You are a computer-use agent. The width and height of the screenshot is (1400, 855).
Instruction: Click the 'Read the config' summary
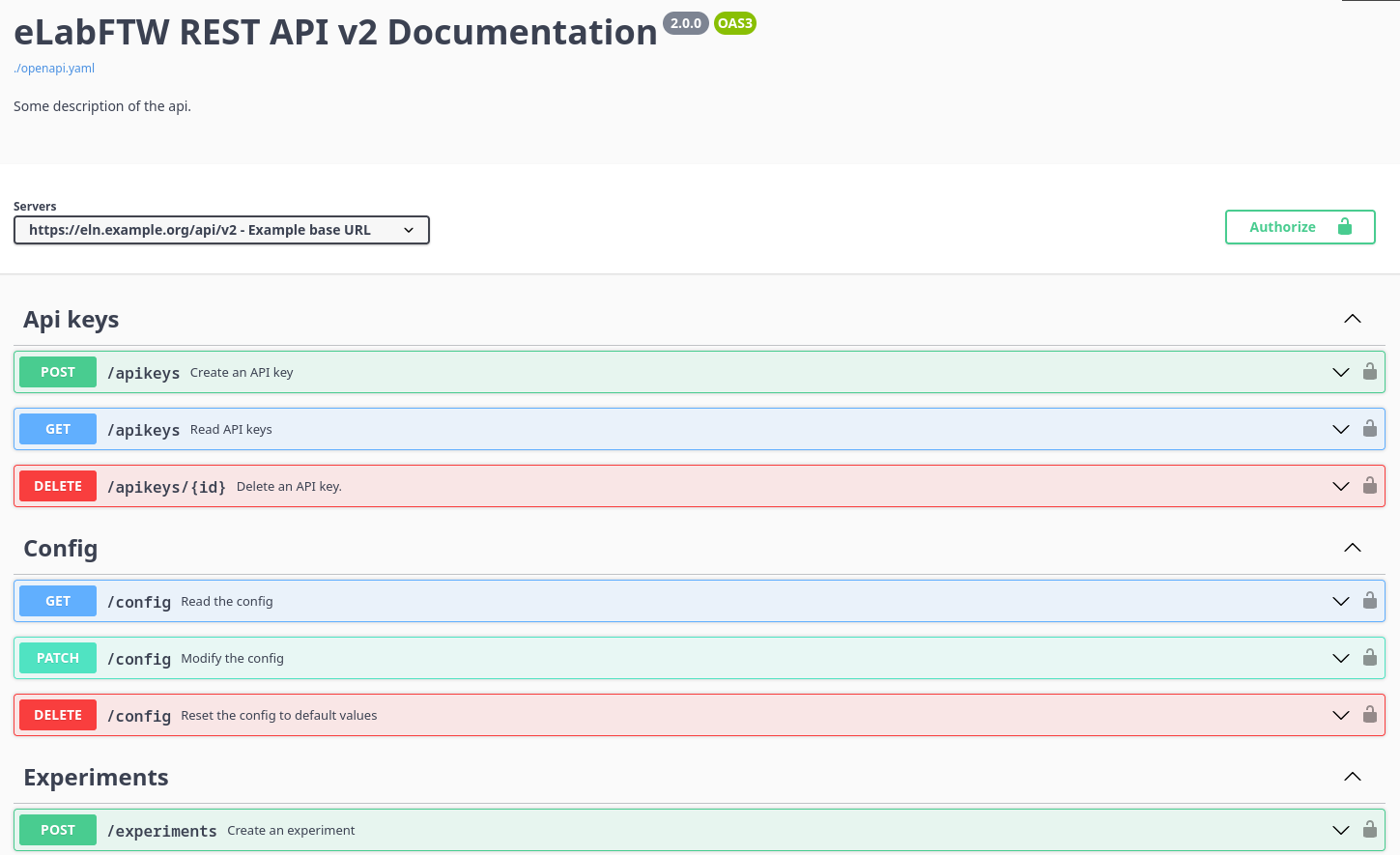pyautogui.click(x=227, y=602)
